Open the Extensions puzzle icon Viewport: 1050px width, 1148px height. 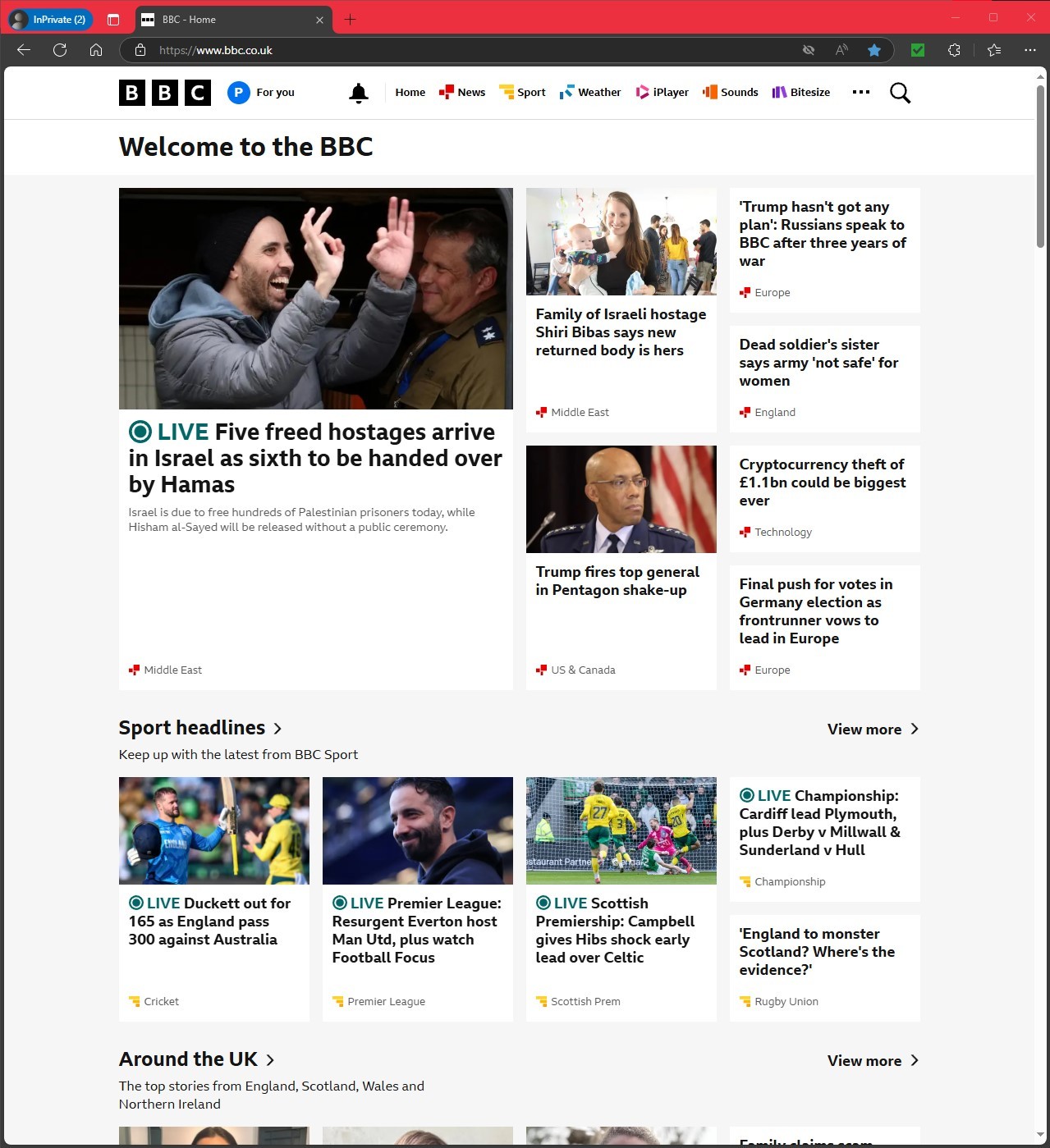(x=954, y=50)
